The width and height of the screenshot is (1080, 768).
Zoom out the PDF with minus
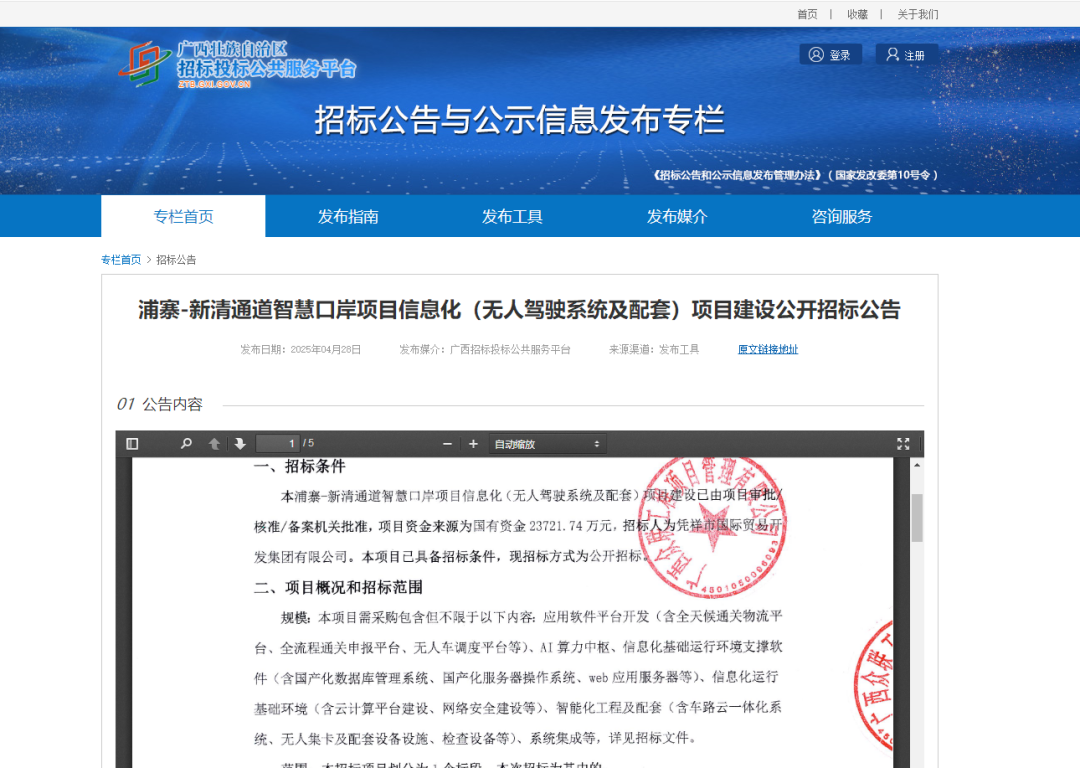(447, 444)
